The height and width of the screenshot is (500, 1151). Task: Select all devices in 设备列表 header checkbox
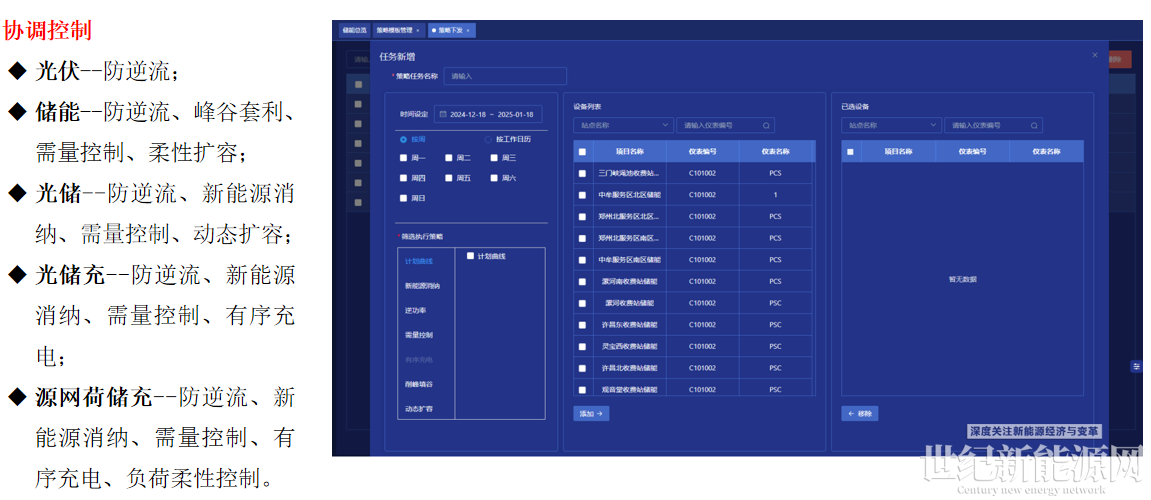[x=583, y=152]
